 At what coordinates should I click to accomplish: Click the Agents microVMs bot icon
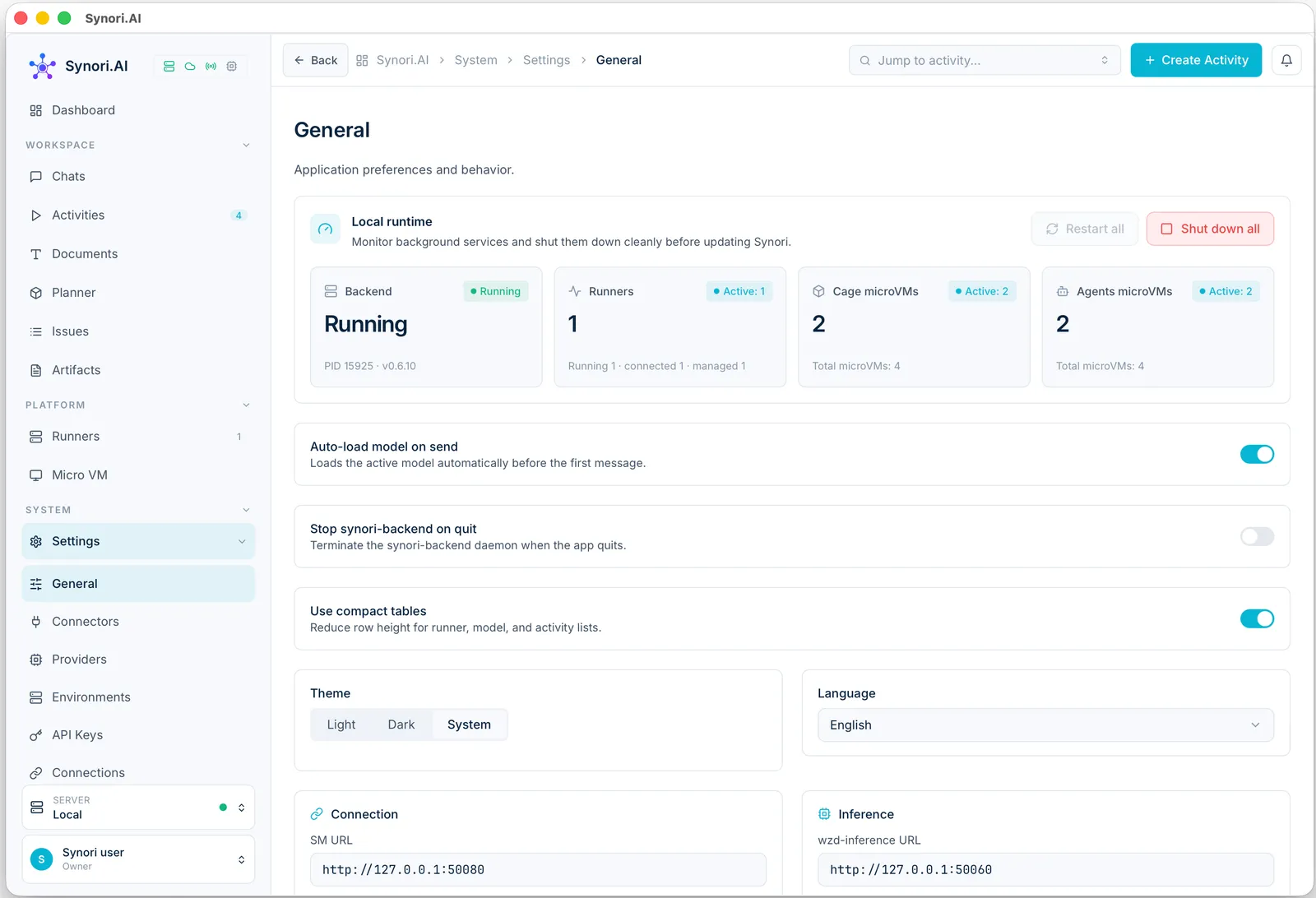[1063, 291]
